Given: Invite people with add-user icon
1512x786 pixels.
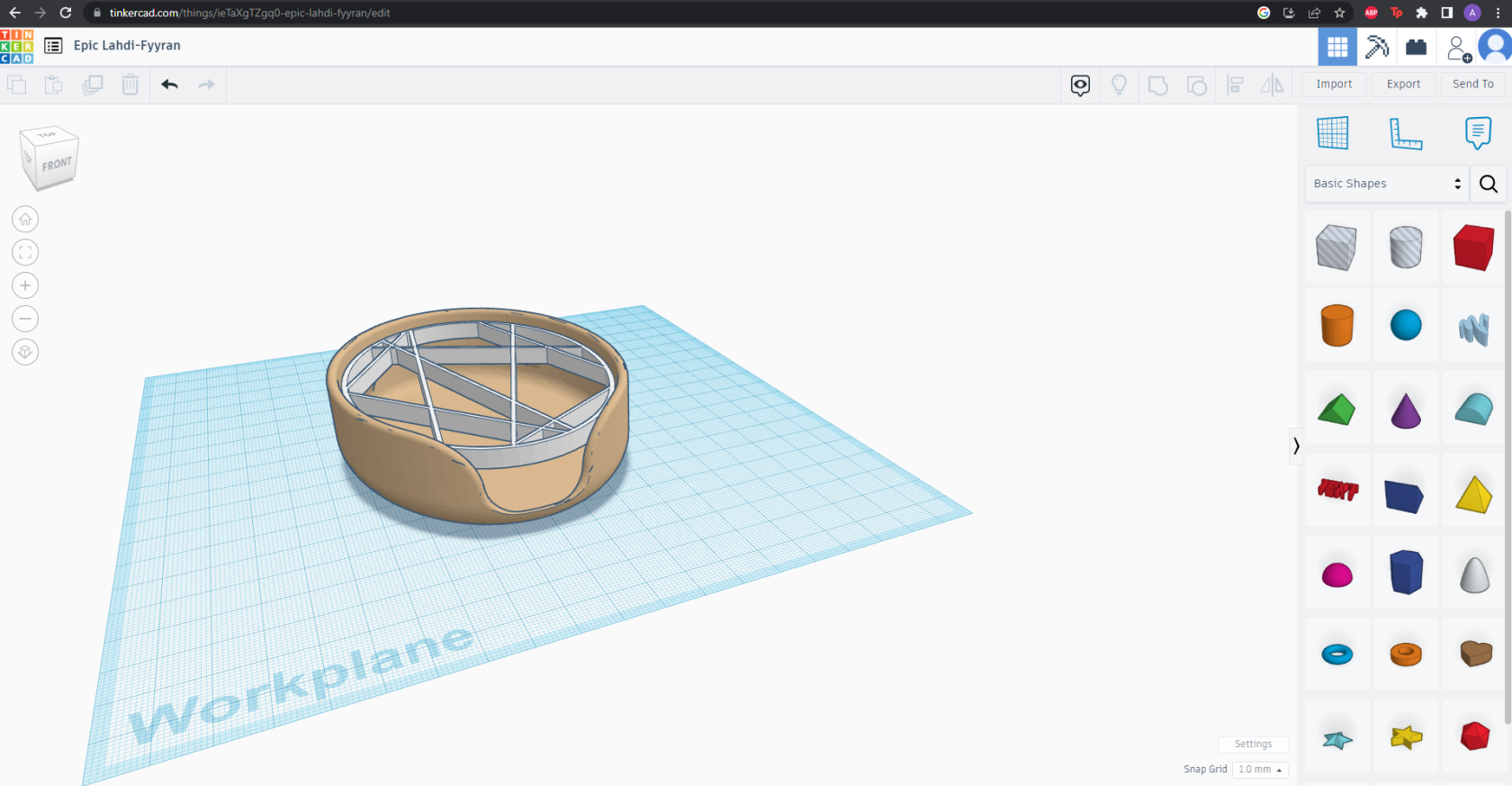Looking at the screenshot, I should click(x=1458, y=49).
